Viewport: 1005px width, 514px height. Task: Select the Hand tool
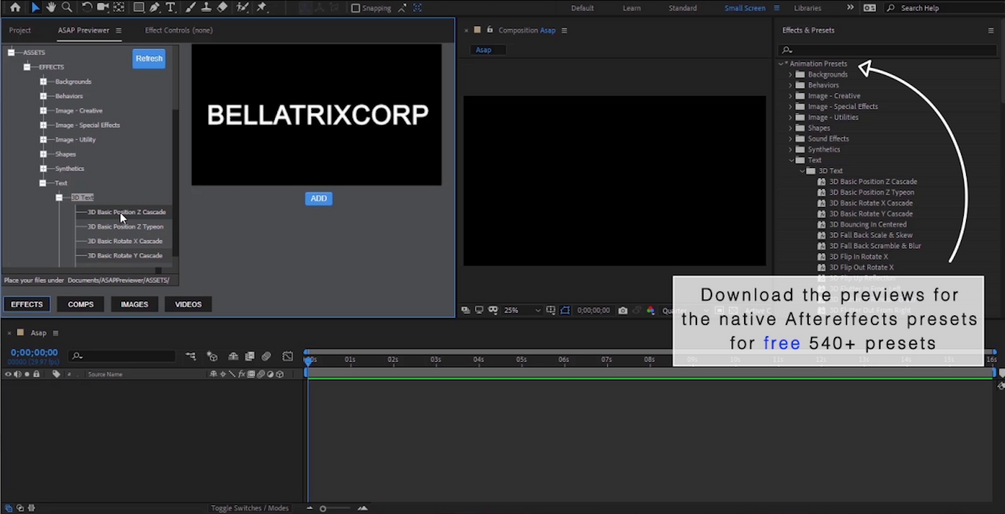point(51,8)
